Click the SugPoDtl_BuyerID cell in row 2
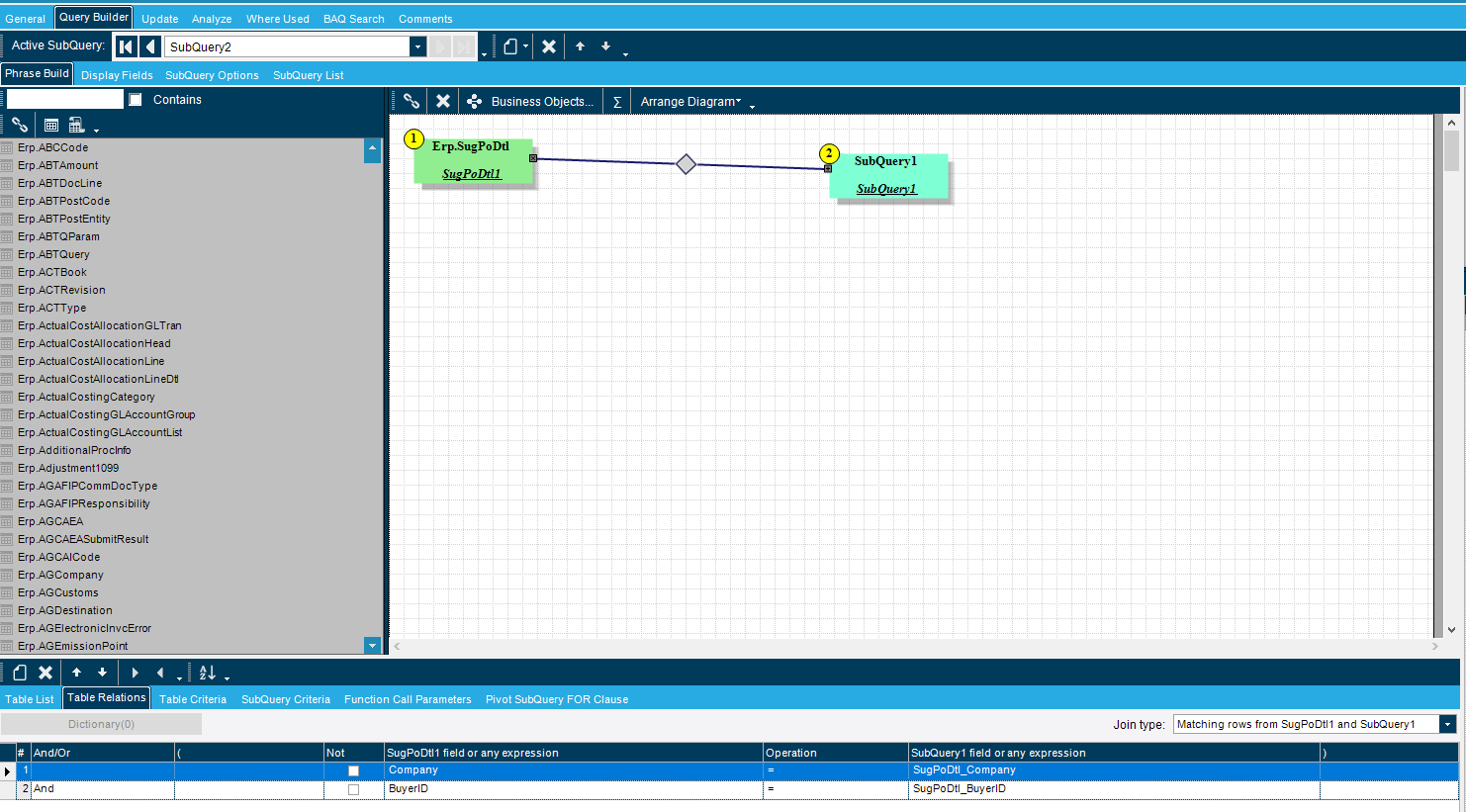 1114,789
